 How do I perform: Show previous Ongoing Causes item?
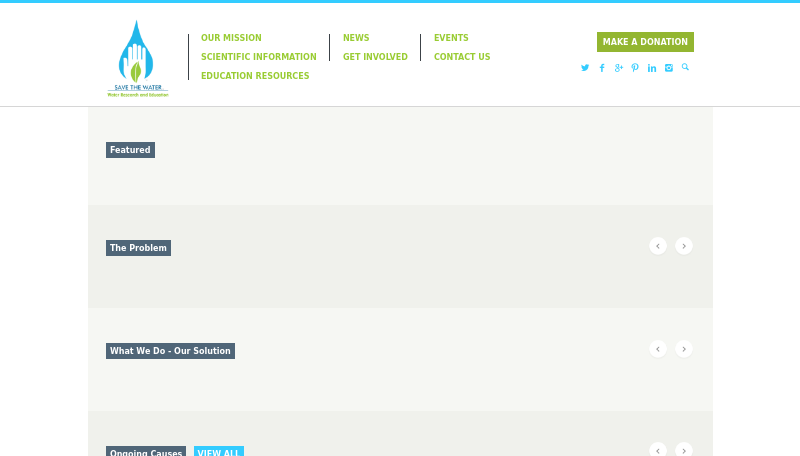tap(658, 450)
